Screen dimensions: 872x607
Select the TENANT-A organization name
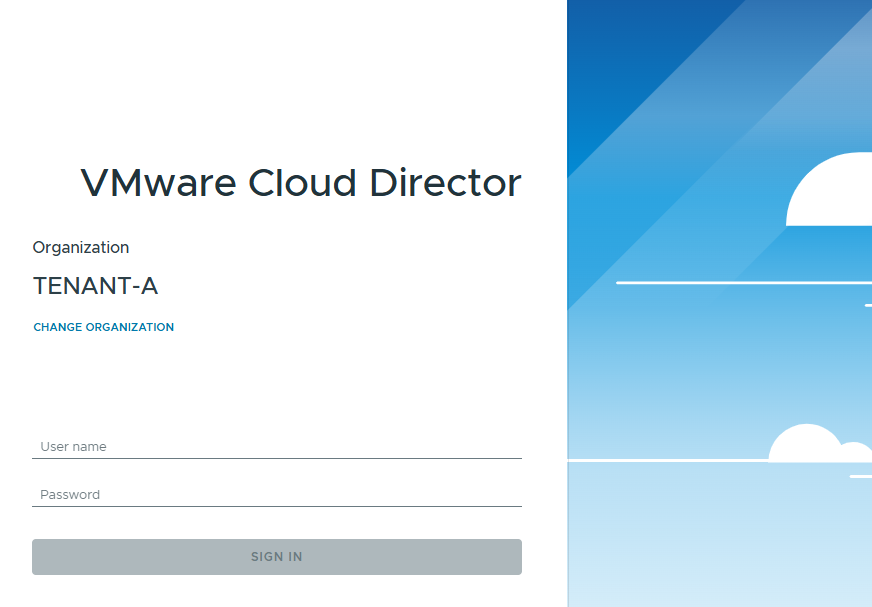pyautogui.click(x=96, y=286)
